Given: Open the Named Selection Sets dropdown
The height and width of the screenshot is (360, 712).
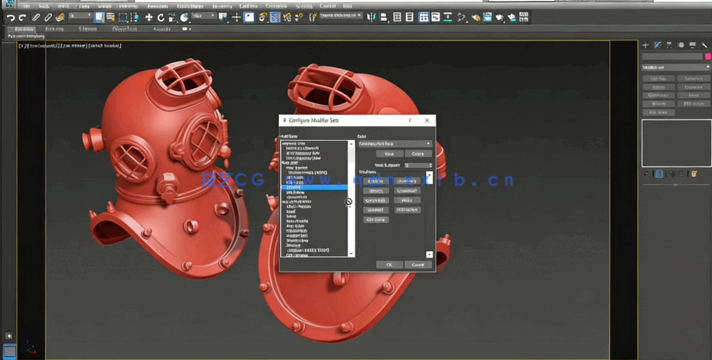Looking at the screenshot, I should tap(341, 16).
